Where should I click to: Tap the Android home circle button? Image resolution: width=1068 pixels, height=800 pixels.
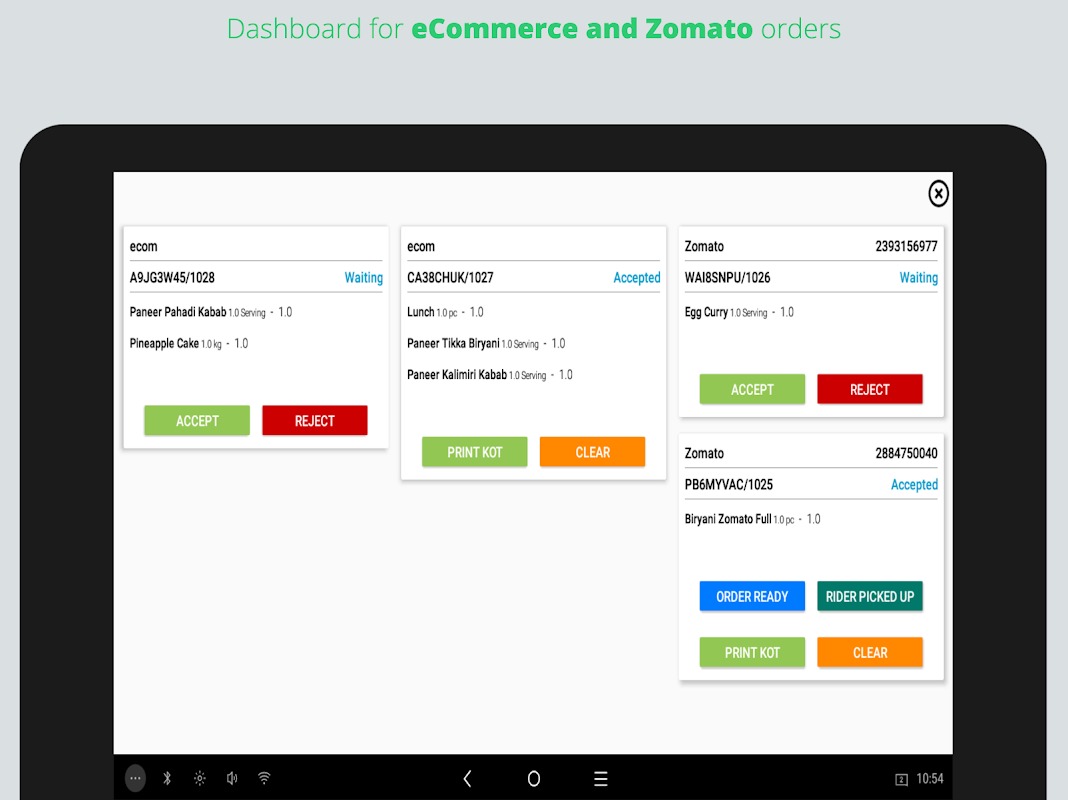(x=534, y=778)
